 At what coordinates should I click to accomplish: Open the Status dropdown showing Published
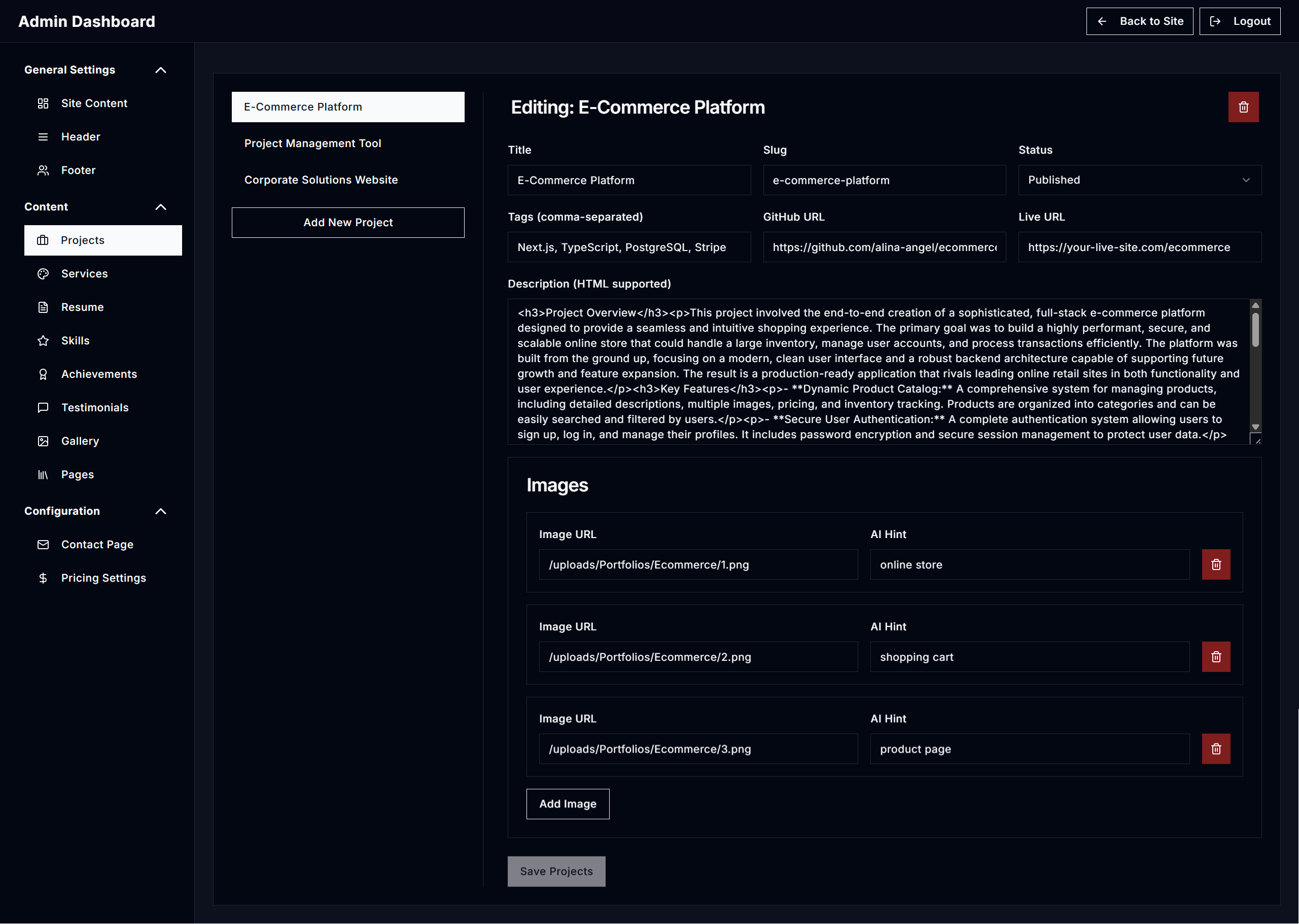[x=1139, y=180]
